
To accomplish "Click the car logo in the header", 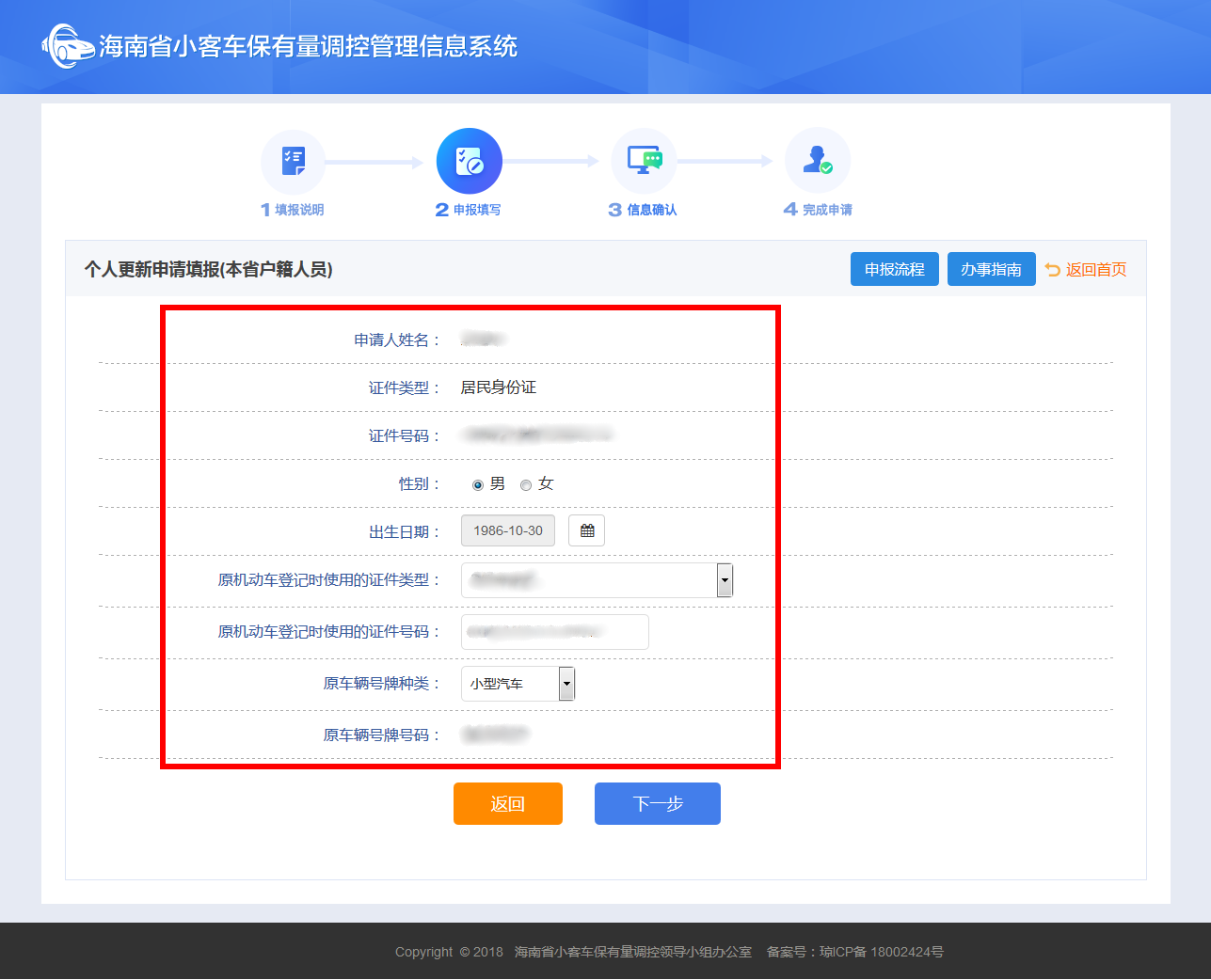I will [x=68, y=46].
